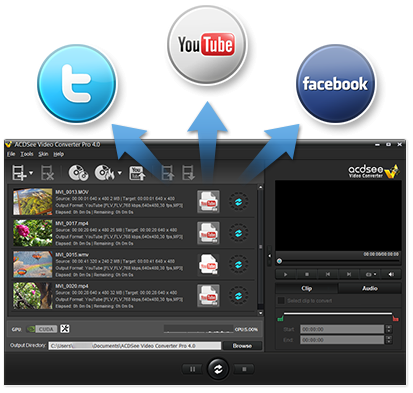Play the video preview

(x=285, y=274)
